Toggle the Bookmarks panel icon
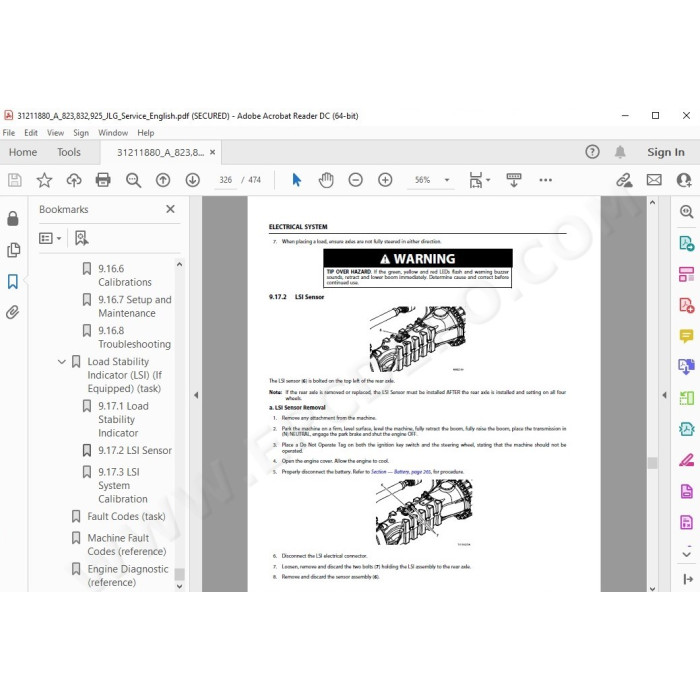Screen dimensions: 700x700 (x=13, y=281)
